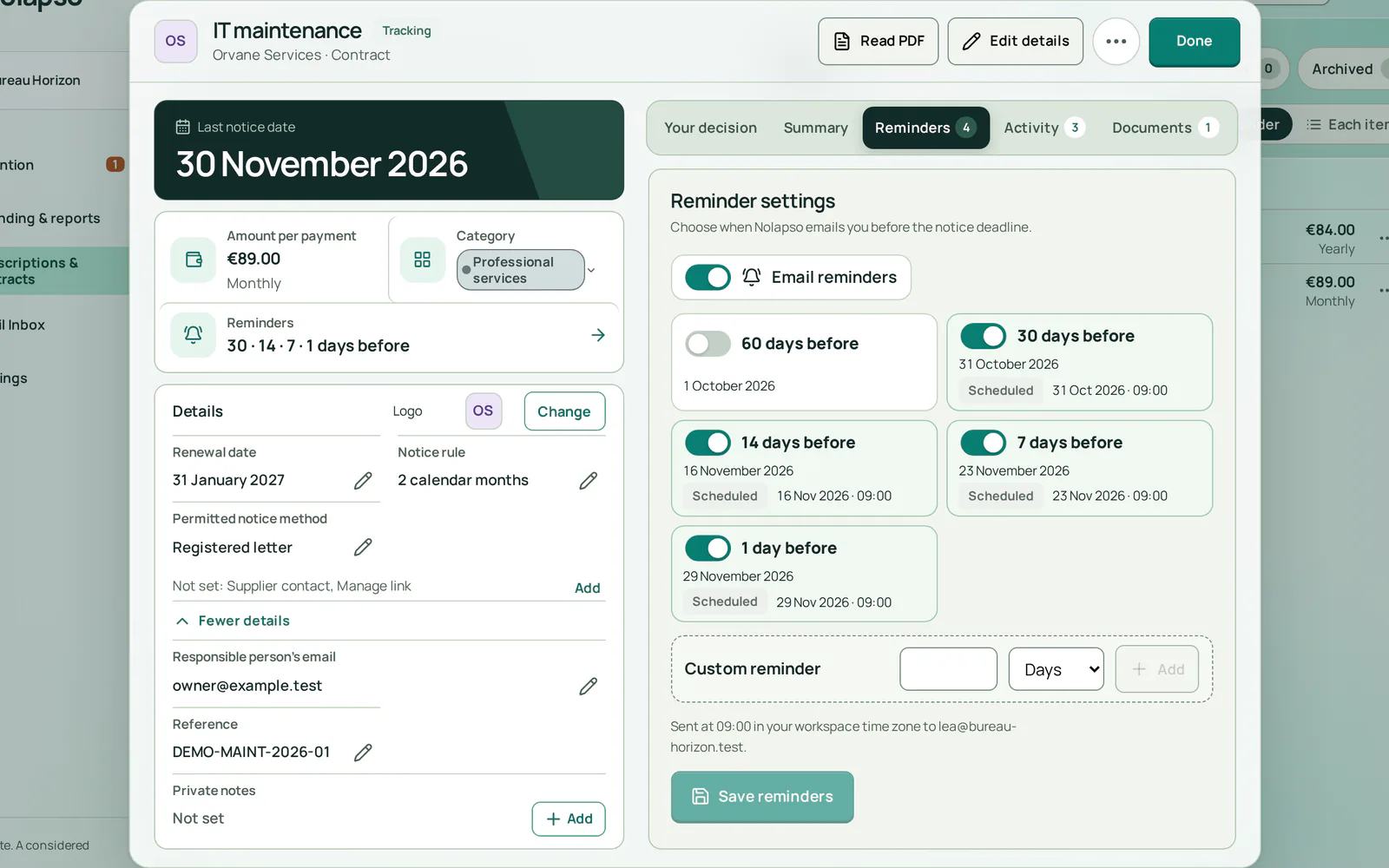Edit the Notice rule with pencil icon

[x=588, y=481]
